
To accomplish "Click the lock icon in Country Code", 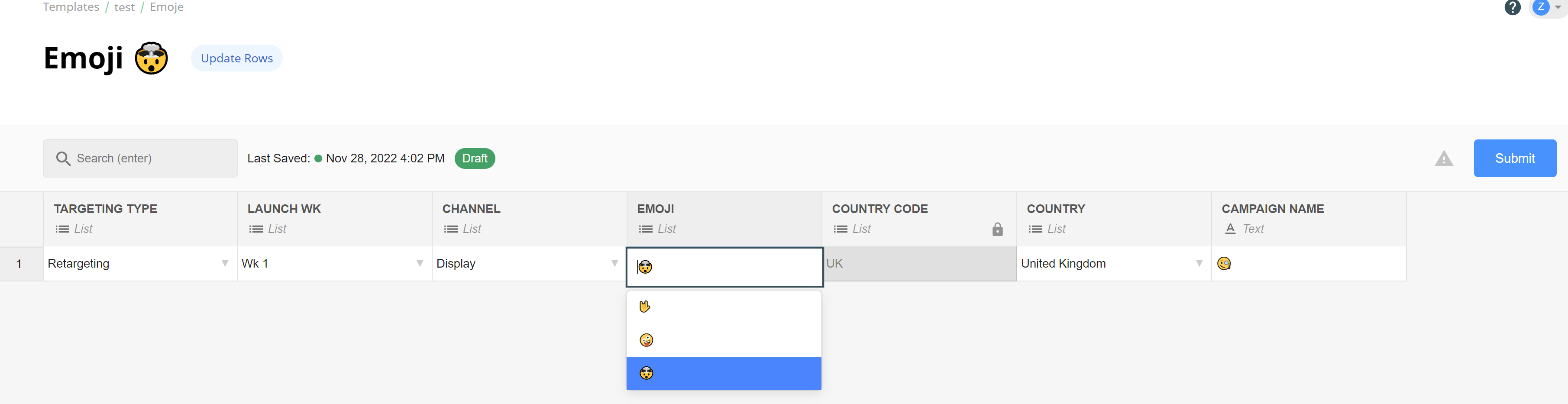I will (997, 229).
